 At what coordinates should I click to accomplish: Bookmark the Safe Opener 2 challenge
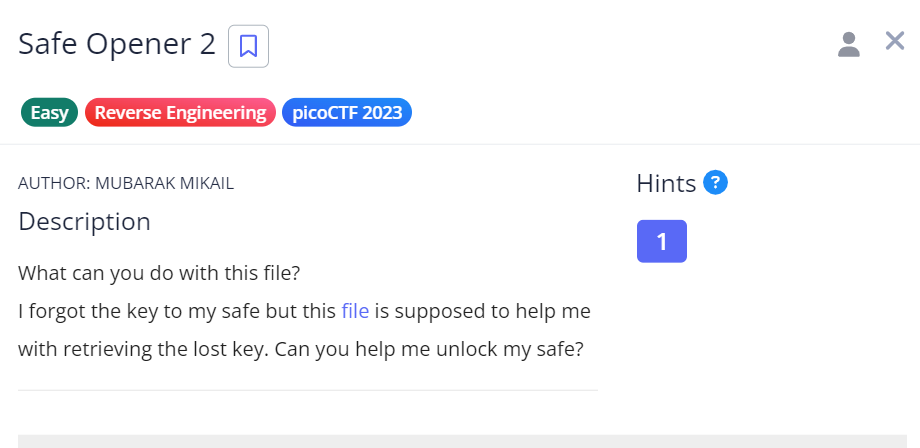pyautogui.click(x=248, y=46)
